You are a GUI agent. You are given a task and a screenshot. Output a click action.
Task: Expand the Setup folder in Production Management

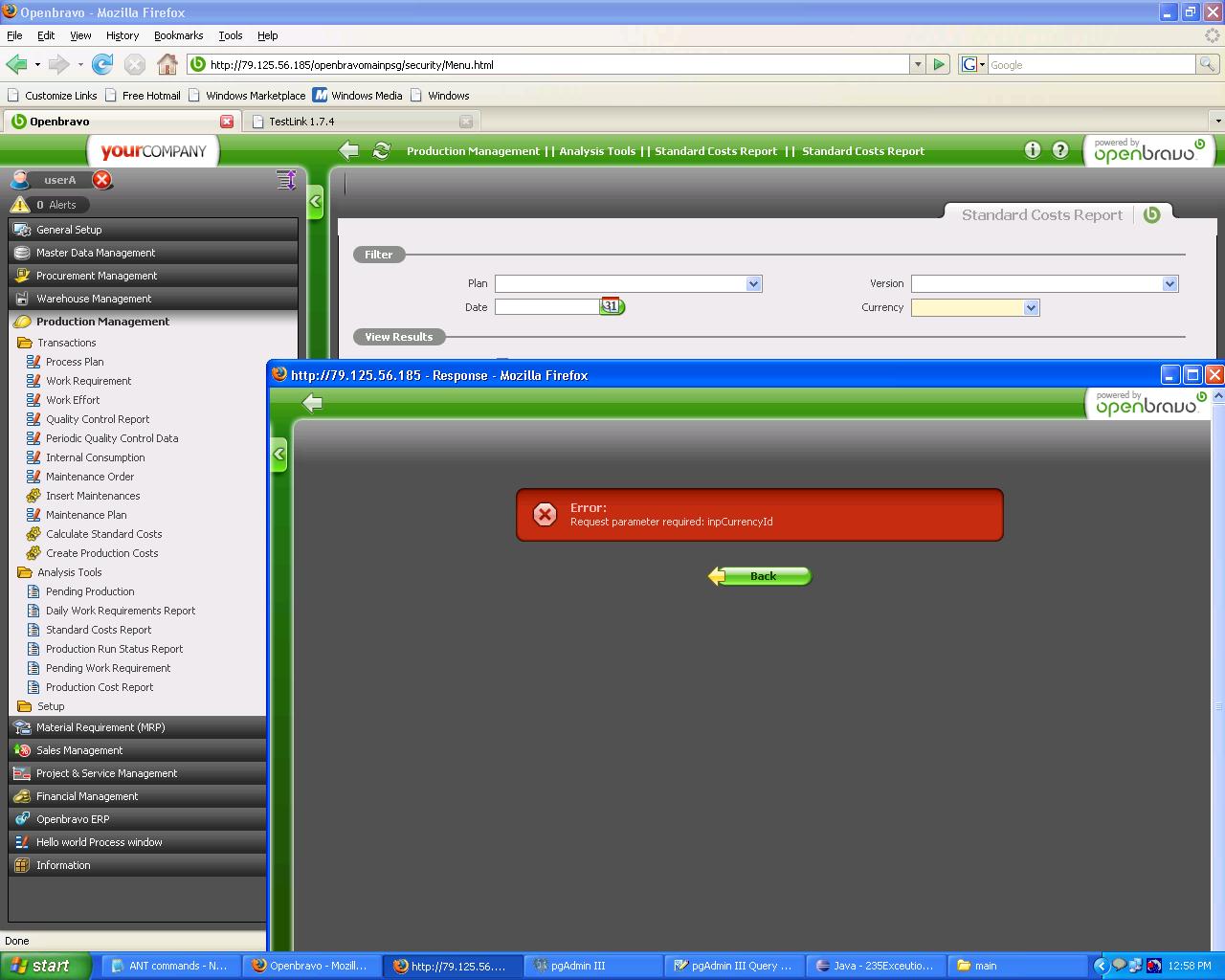[51, 706]
